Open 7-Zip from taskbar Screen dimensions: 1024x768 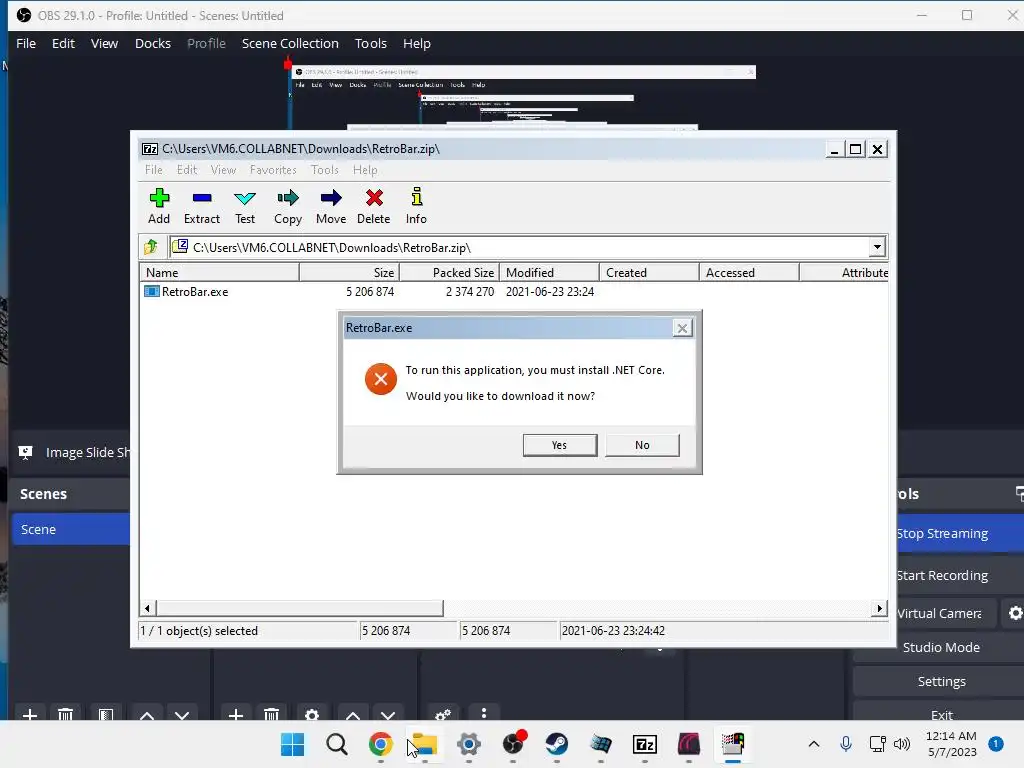click(645, 744)
